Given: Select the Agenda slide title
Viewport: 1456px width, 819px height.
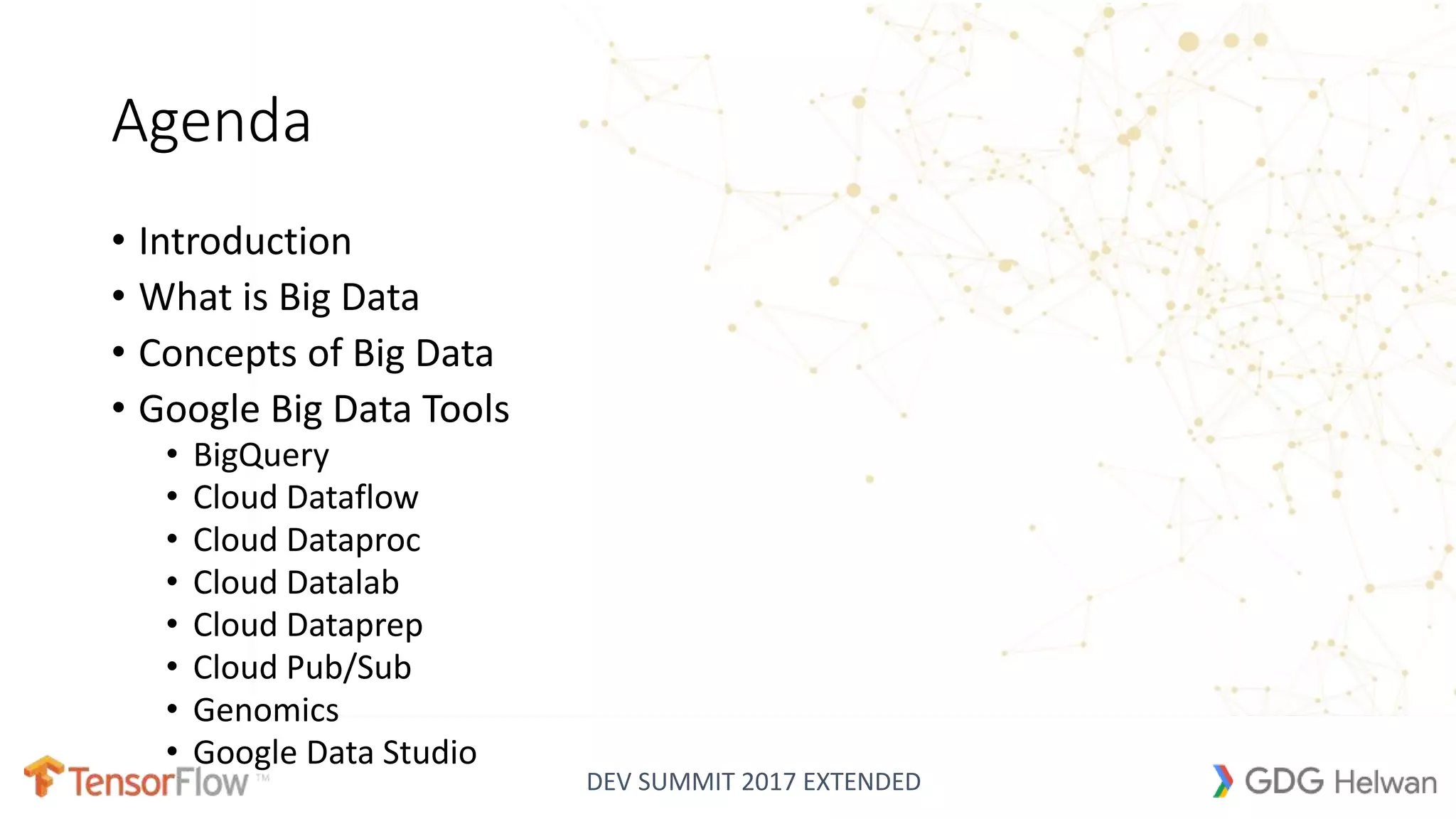Looking at the screenshot, I should [x=212, y=122].
